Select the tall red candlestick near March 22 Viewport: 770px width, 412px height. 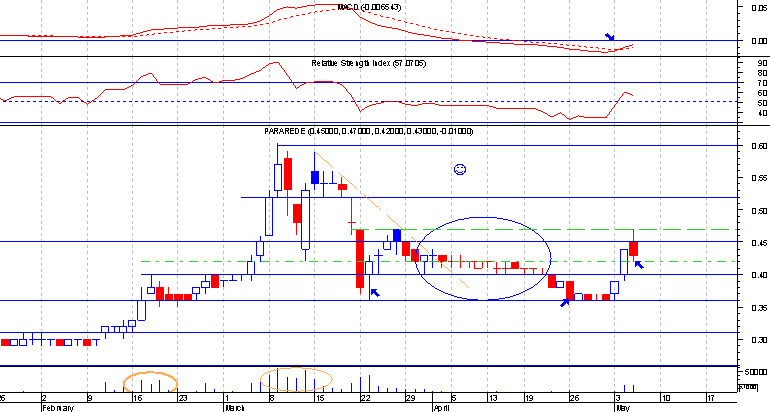coord(360,258)
